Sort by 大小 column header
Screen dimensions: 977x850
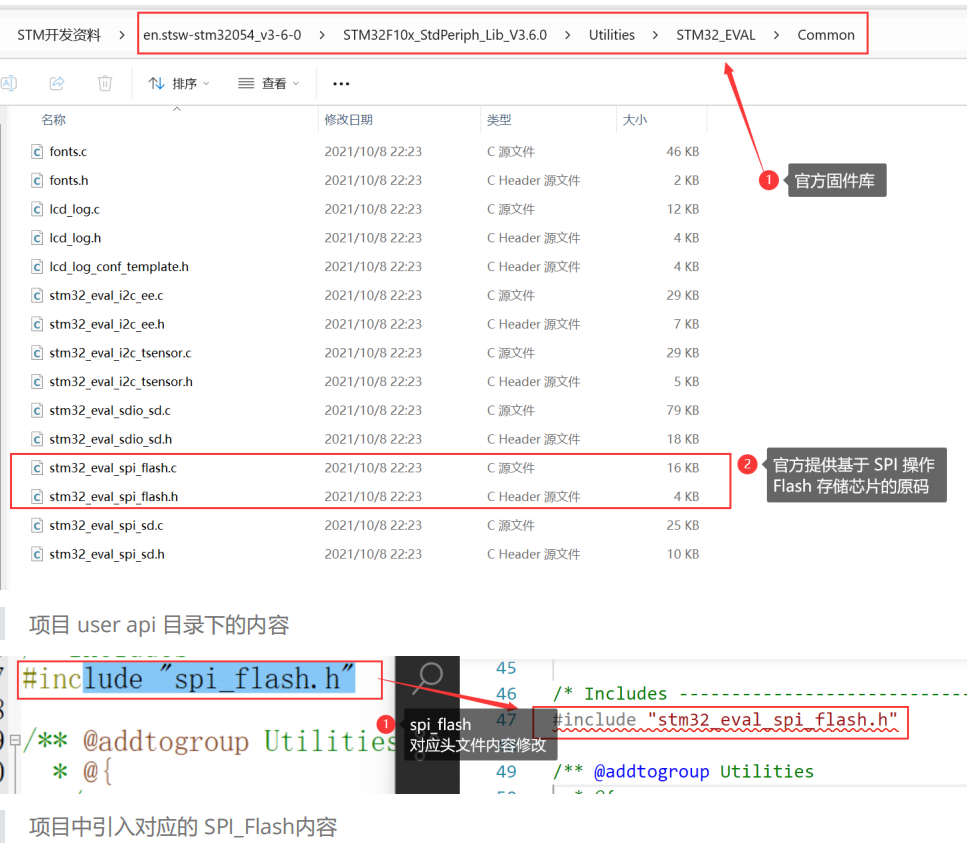coord(634,120)
